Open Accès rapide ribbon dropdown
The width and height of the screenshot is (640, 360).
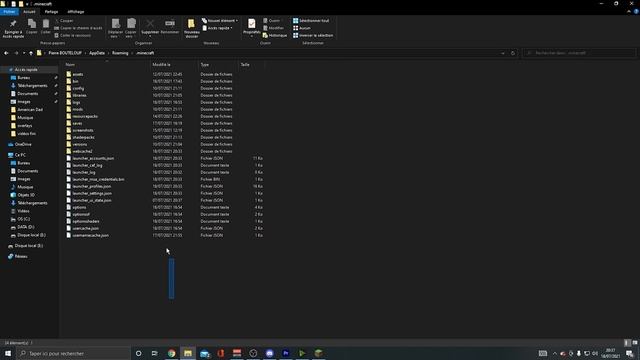coord(218,28)
